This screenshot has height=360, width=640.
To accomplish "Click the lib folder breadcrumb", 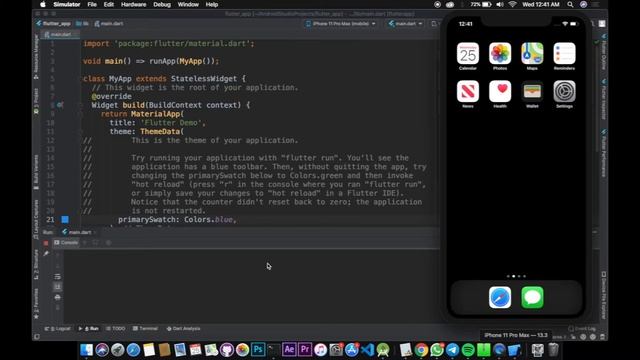I will click(x=82, y=24).
